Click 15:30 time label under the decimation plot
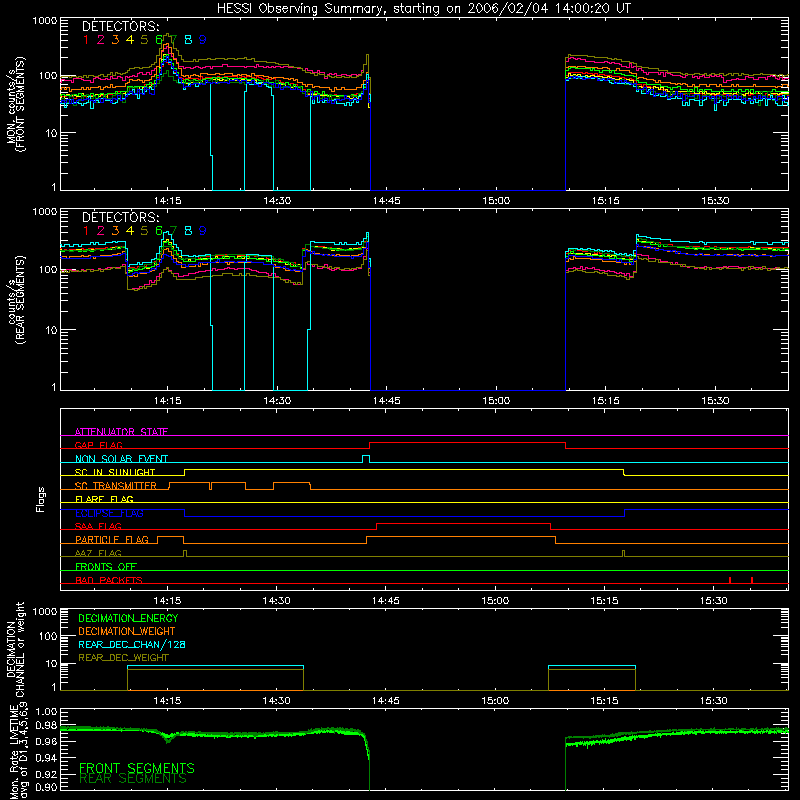The image size is (800, 800). coord(713,701)
